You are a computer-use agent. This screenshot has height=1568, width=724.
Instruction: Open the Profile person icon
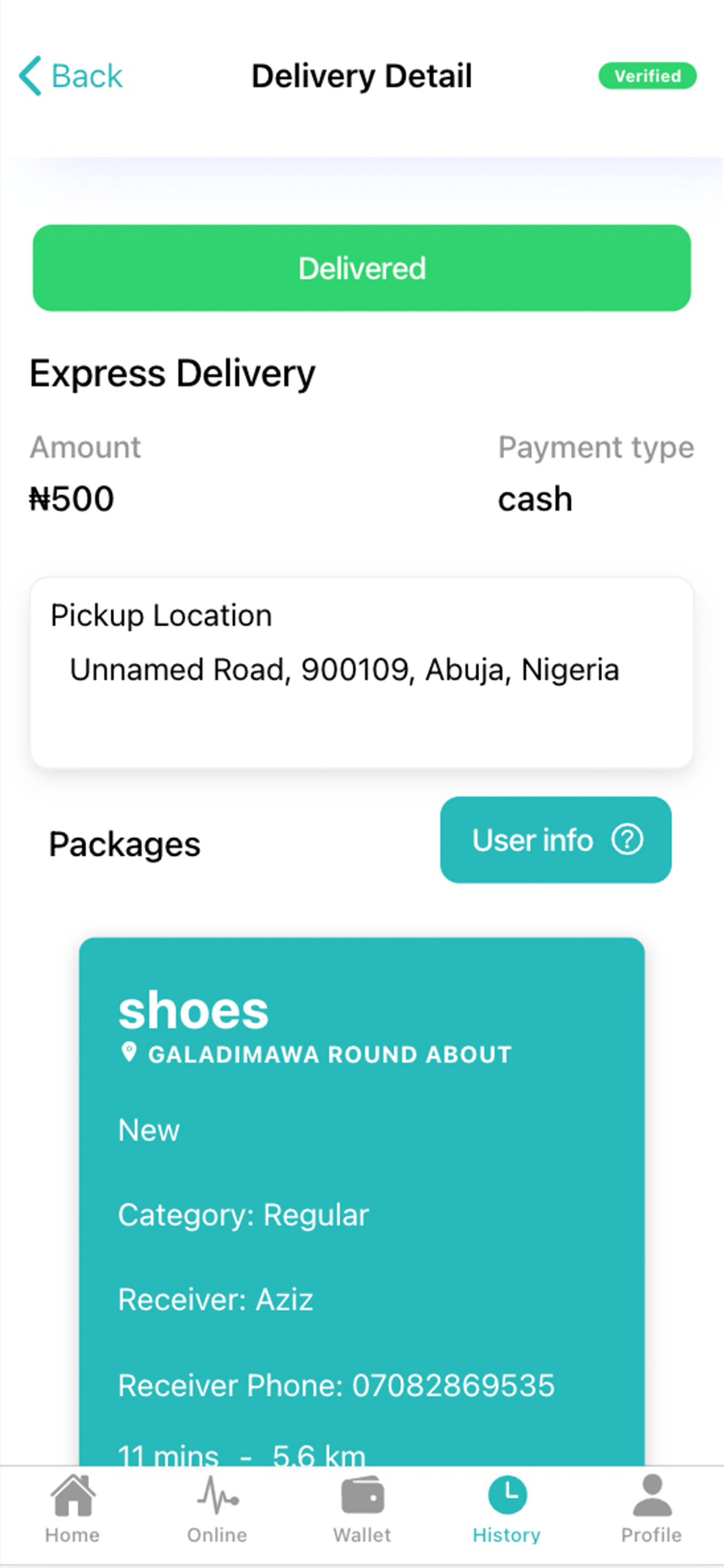tap(652, 1495)
